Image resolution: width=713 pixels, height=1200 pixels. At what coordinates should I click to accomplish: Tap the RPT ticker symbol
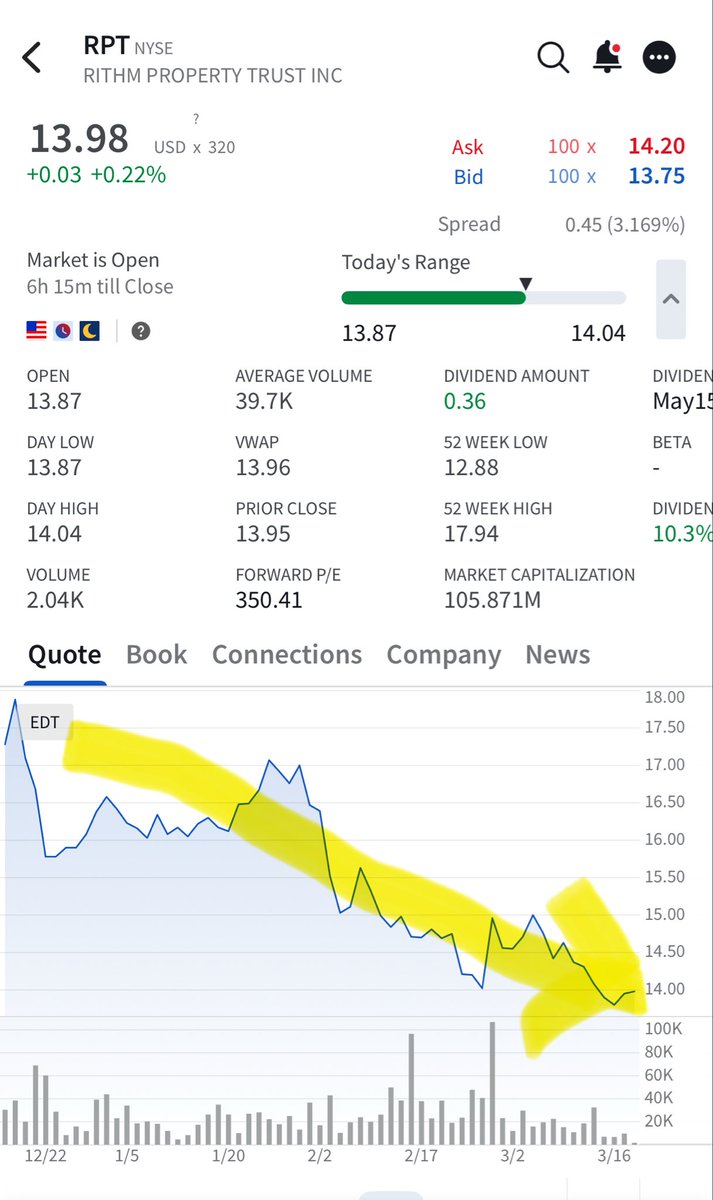106,46
